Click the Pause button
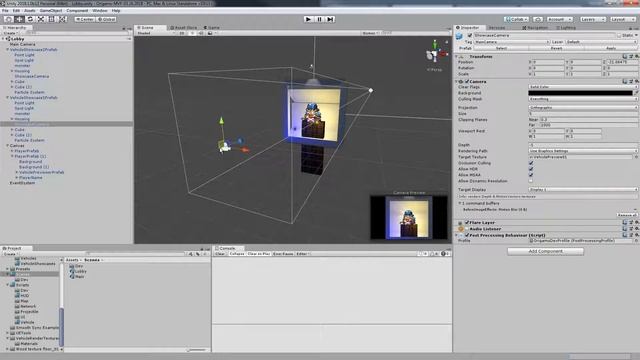 (x=320, y=19)
